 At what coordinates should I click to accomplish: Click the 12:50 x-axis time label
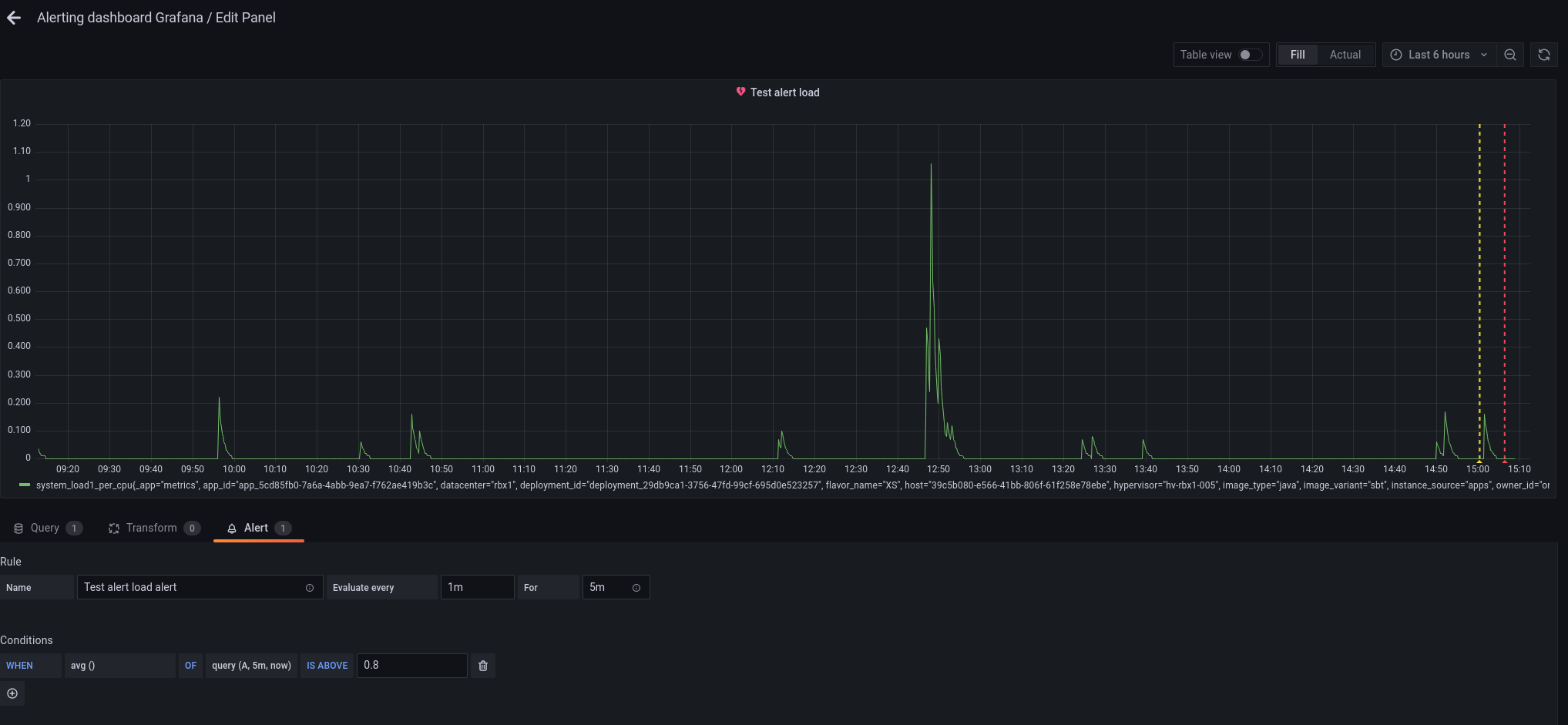[938, 469]
